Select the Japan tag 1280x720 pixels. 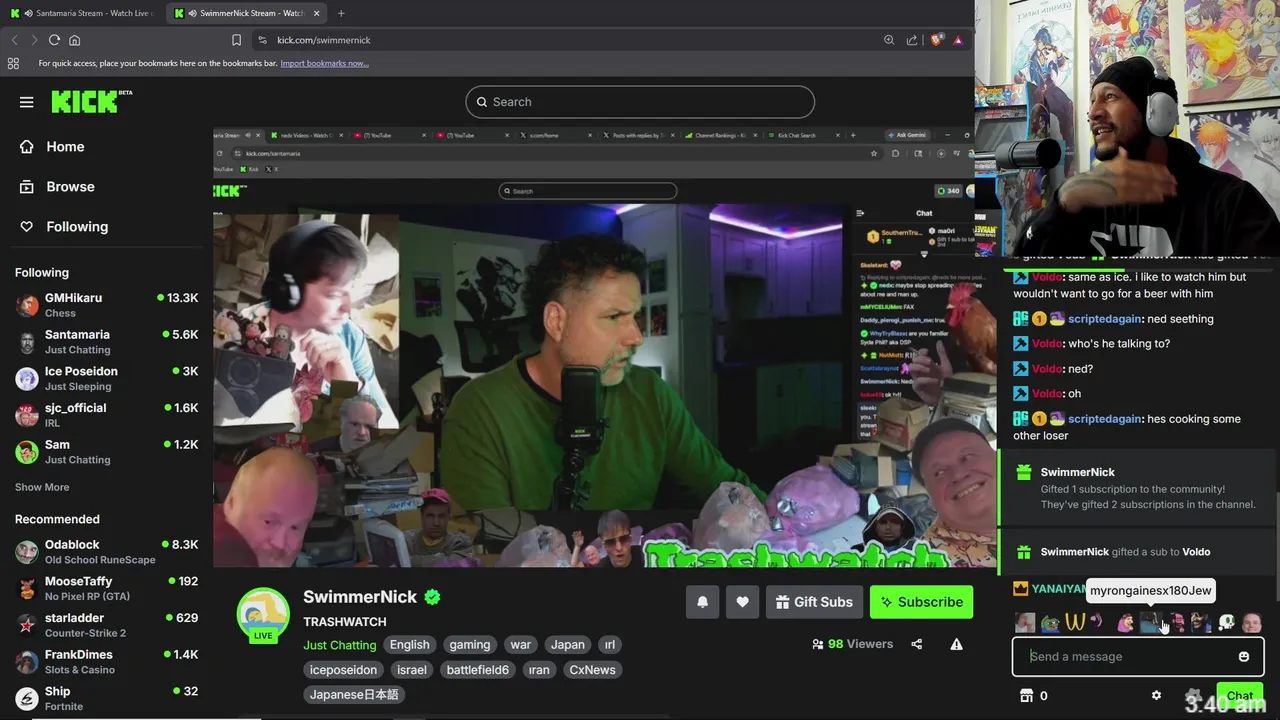point(567,645)
